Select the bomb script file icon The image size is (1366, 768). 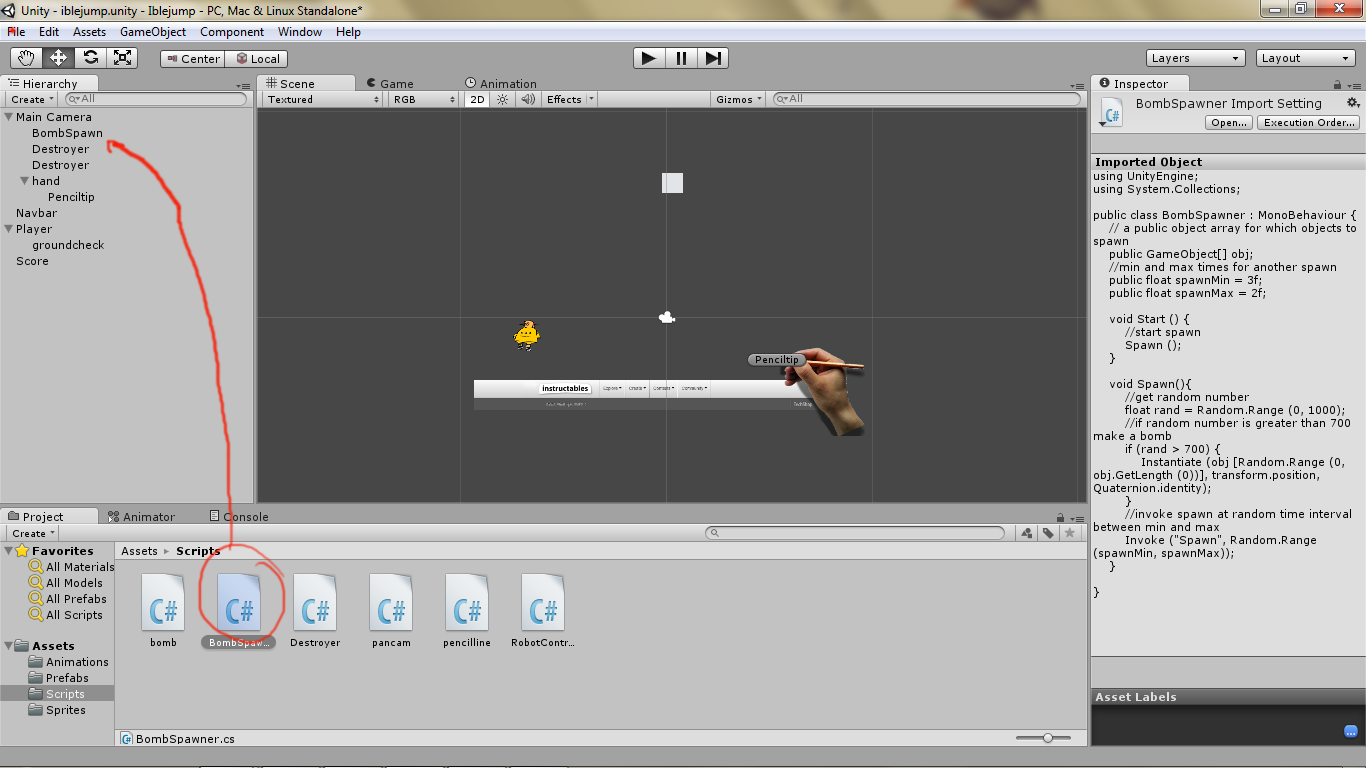click(x=163, y=602)
